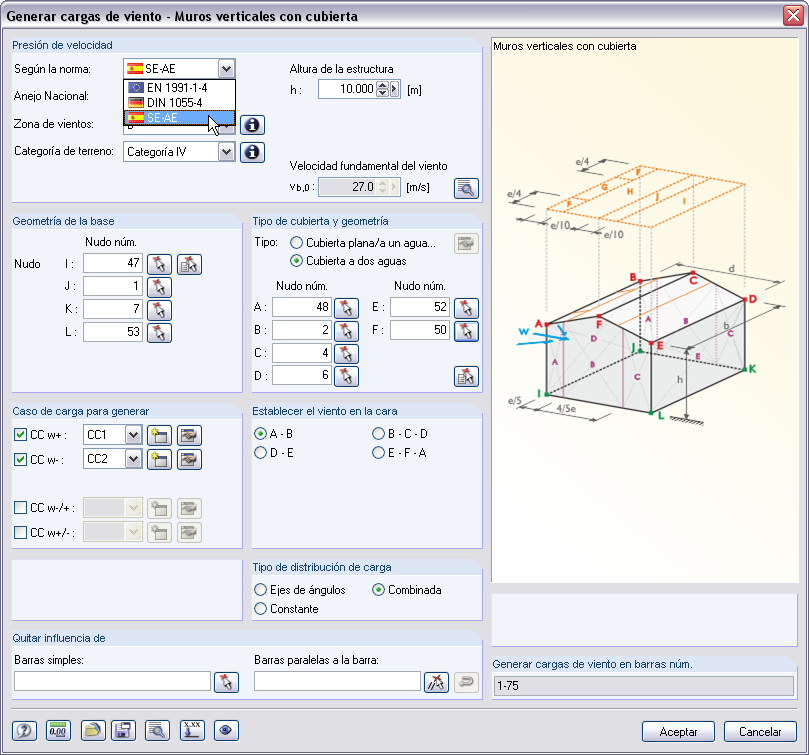Close the wind load dialog
This screenshot has width=809, height=755.
[x=793, y=15]
